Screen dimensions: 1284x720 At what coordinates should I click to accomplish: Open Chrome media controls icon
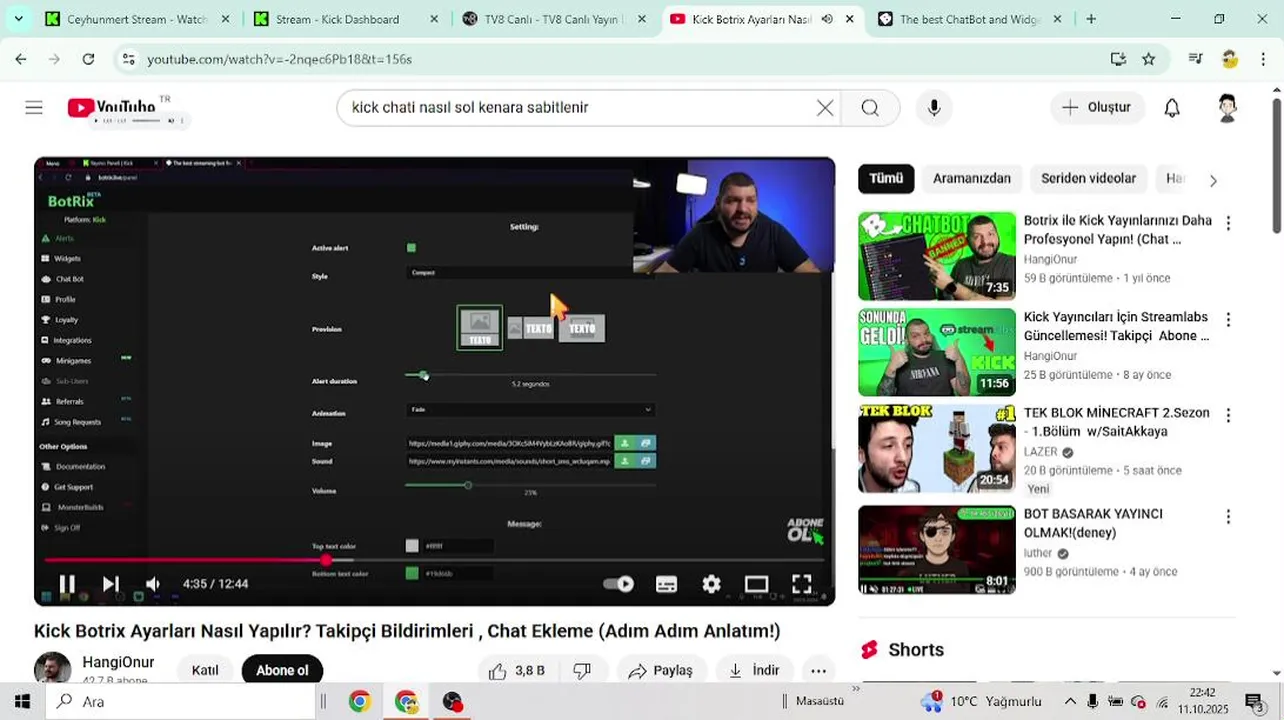(x=1195, y=59)
